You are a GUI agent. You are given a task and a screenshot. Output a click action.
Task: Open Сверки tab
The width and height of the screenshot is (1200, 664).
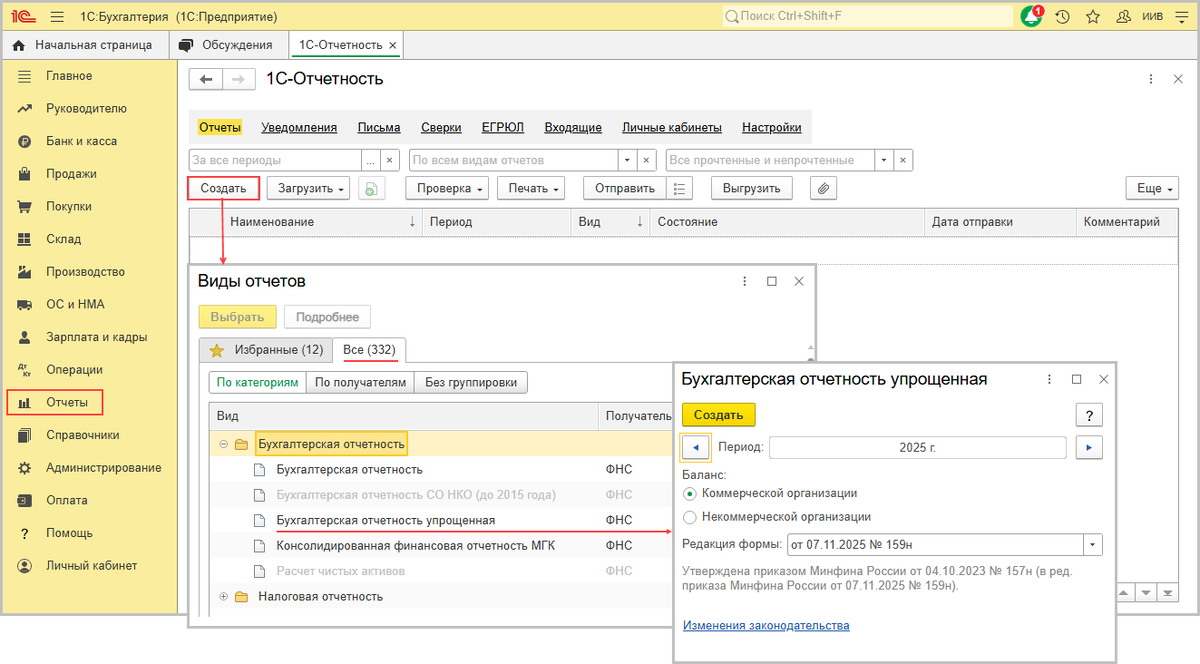(x=441, y=128)
